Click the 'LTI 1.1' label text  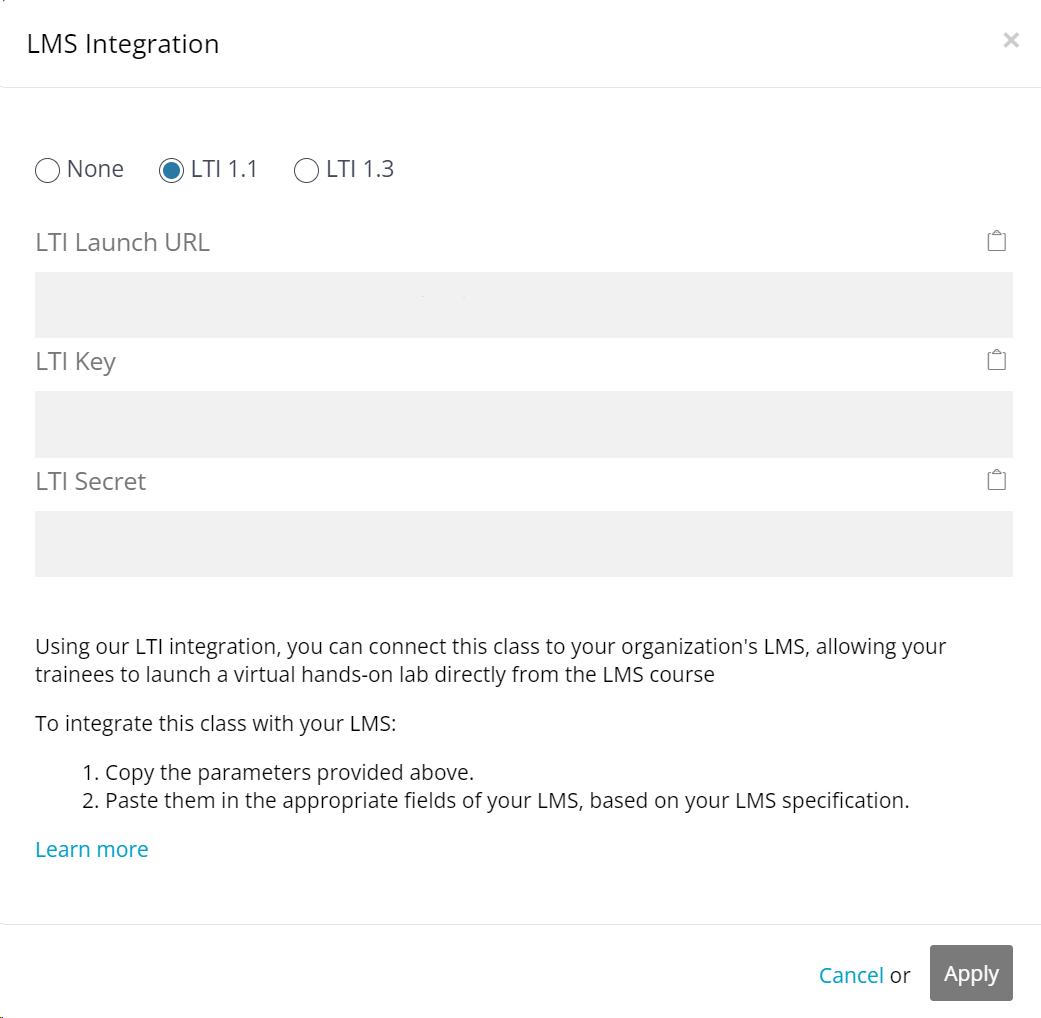click(224, 169)
